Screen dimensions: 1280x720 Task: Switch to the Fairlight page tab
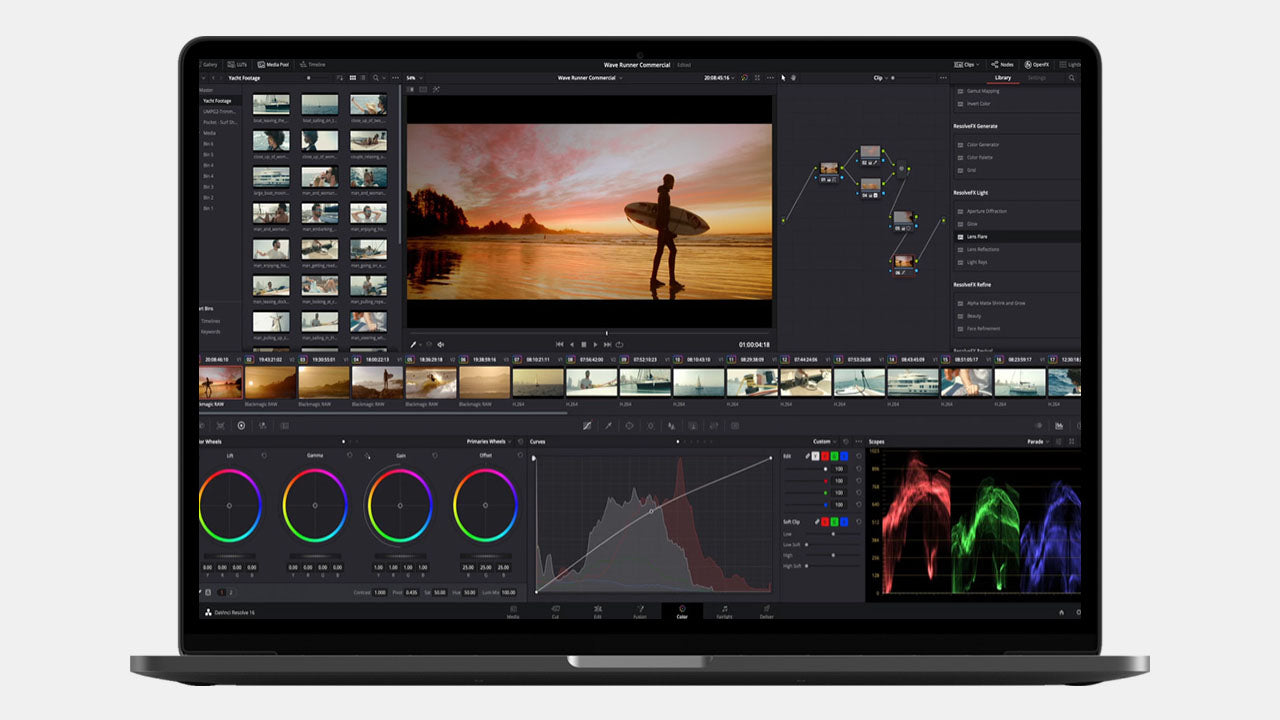coord(724,611)
